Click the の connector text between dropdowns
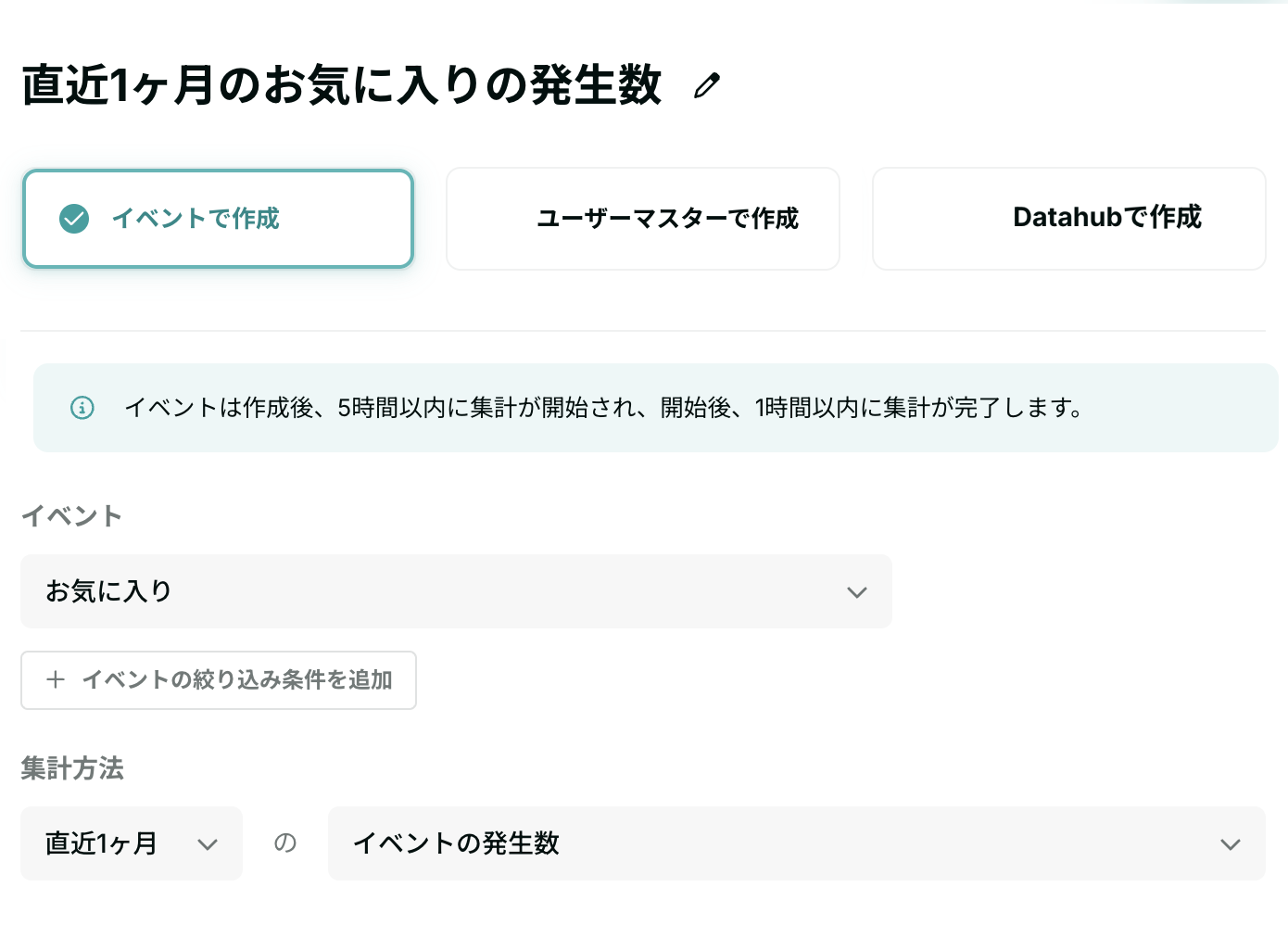The width and height of the screenshot is (1288, 925). [285, 843]
